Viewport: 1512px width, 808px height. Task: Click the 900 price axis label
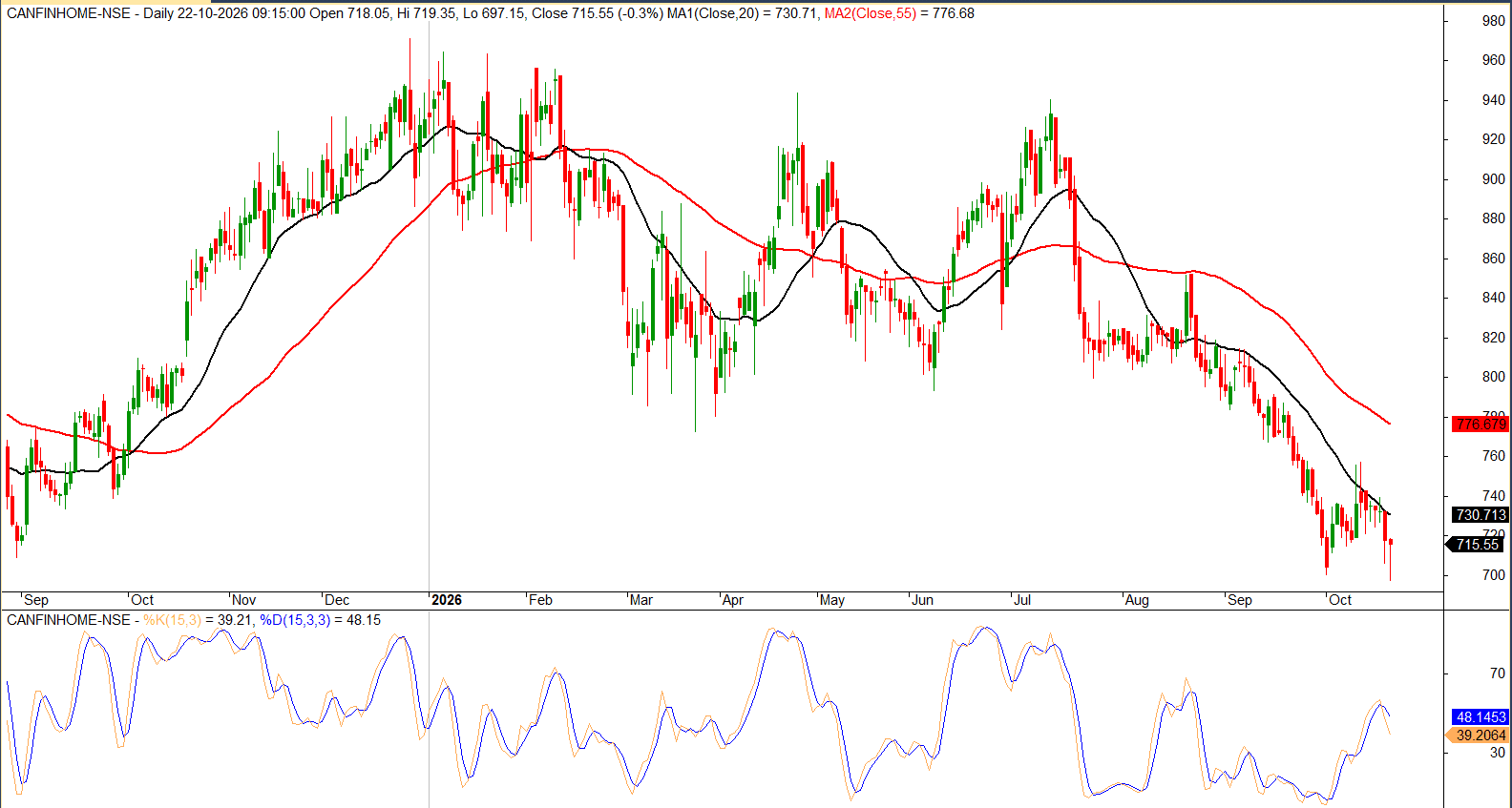click(1494, 179)
